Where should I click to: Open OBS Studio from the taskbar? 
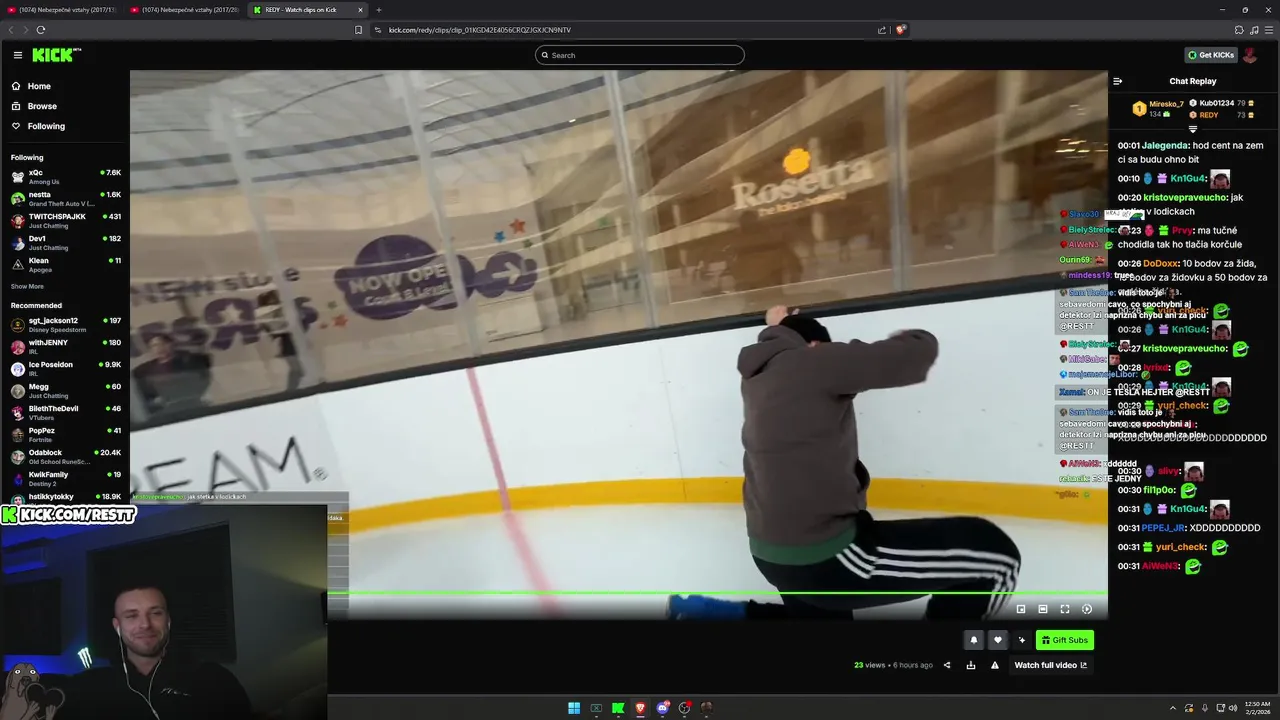684,708
